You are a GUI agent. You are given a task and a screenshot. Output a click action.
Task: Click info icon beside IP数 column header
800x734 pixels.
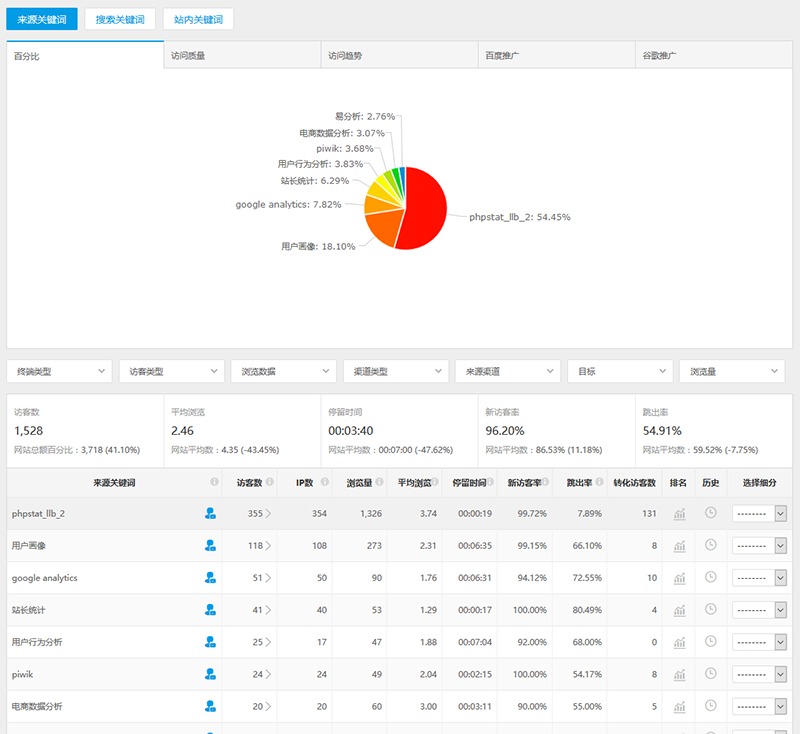pyautogui.click(x=324, y=482)
